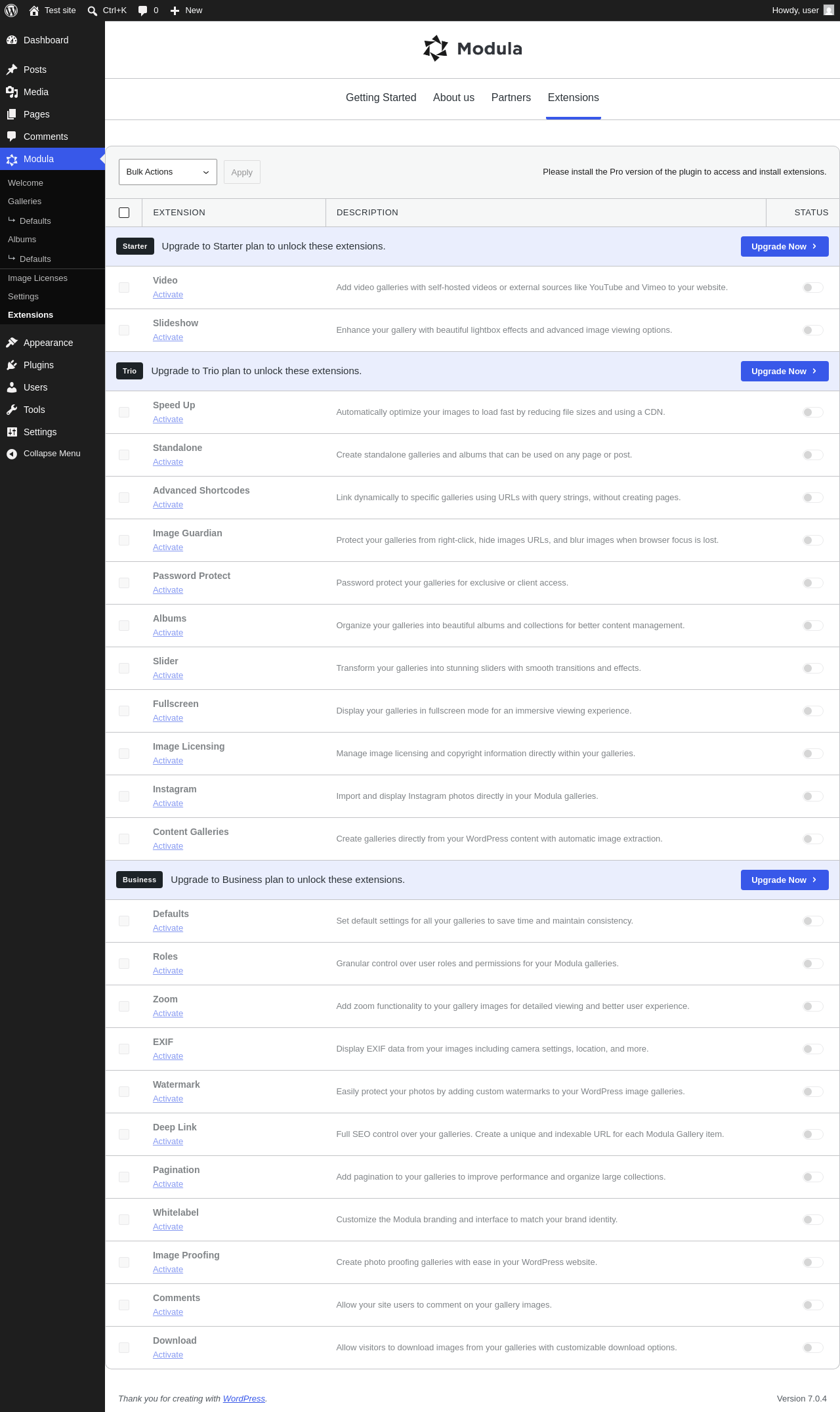Open Galleries in the Modula submenu
Image resolution: width=840 pixels, height=1412 pixels.
pyautogui.click(x=25, y=202)
